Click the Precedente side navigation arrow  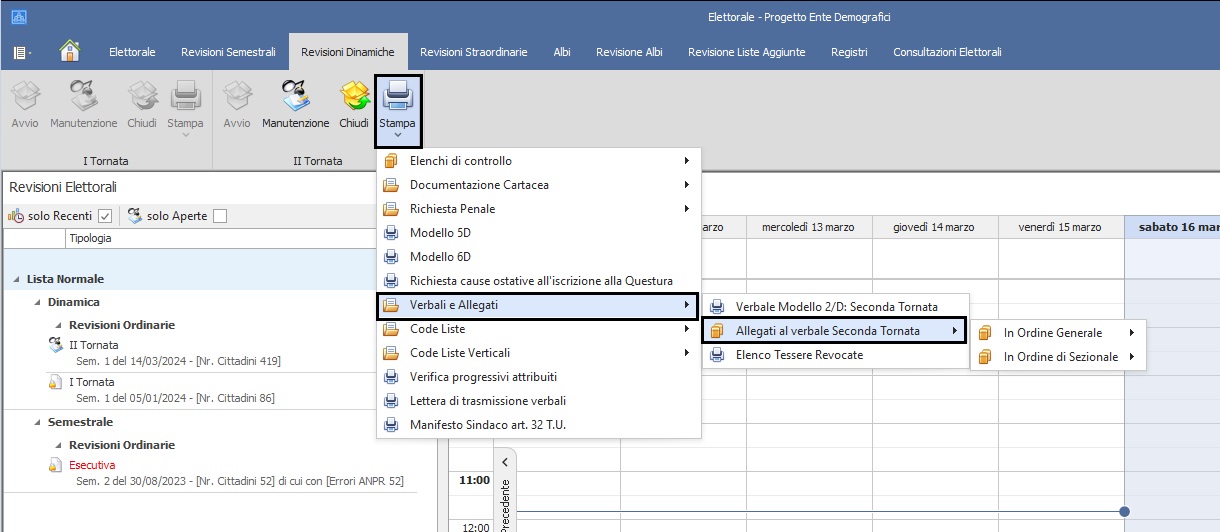[505, 462]
